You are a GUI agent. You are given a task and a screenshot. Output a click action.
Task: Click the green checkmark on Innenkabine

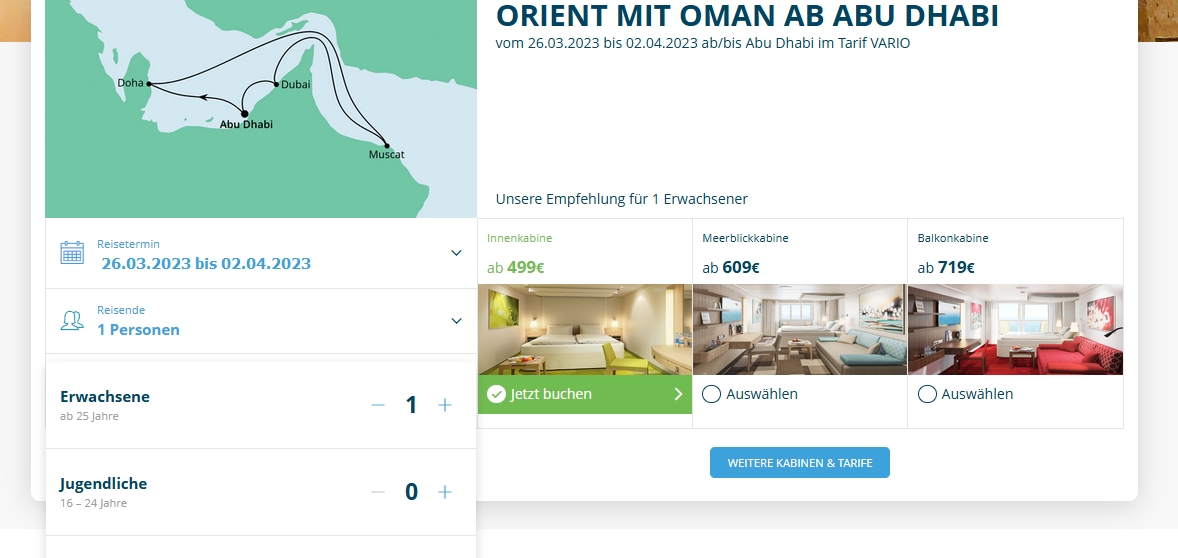tap(496, 394)
